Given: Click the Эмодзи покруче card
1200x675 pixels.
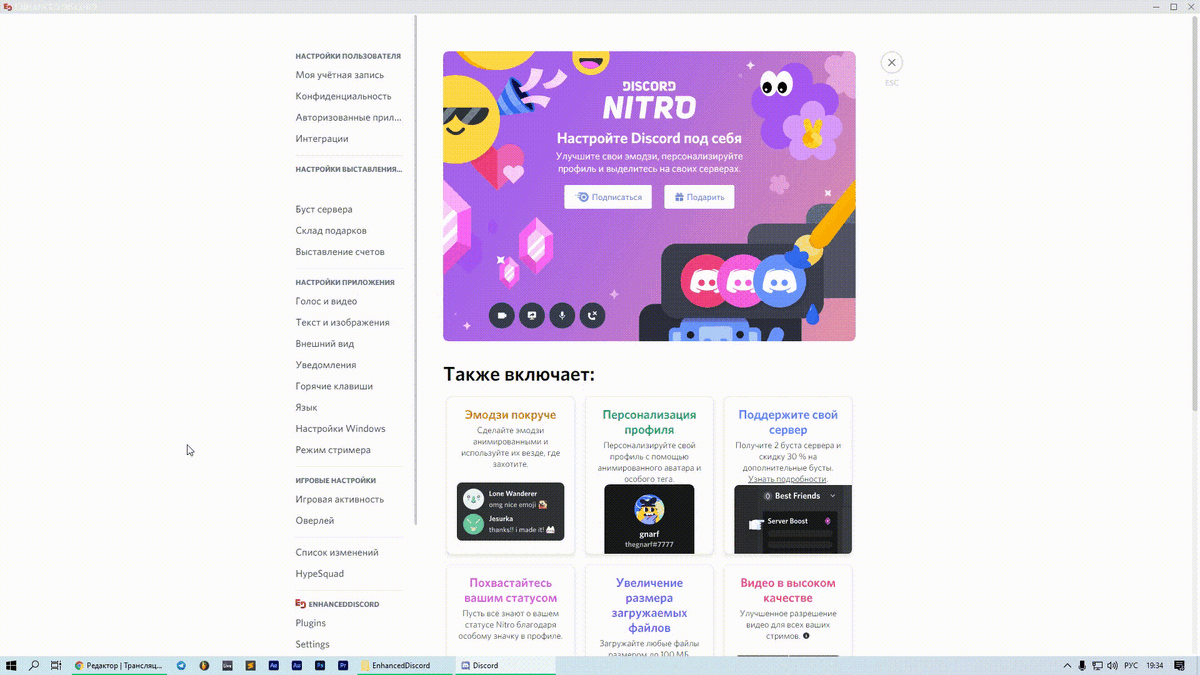Looking at the screenshot, I should coord(510,475).
